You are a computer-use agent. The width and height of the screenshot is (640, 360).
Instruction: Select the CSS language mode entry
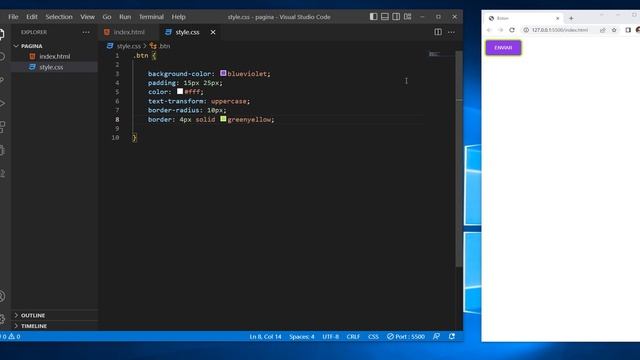tap(373, 336)
